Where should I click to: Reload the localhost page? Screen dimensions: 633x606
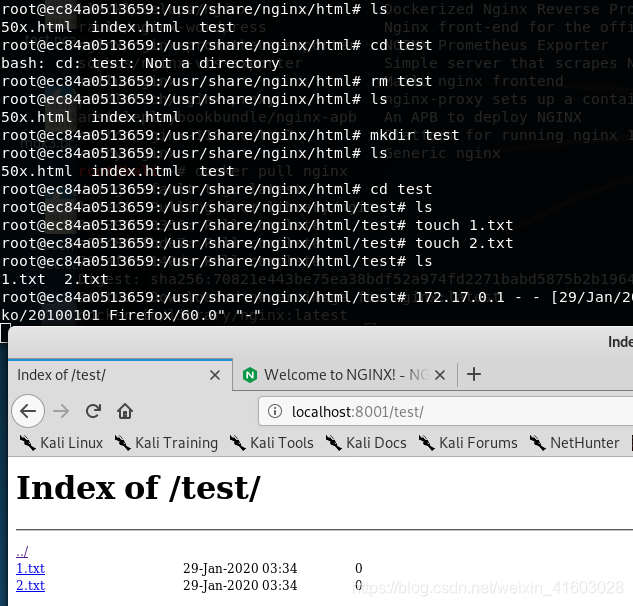[93, 411]
